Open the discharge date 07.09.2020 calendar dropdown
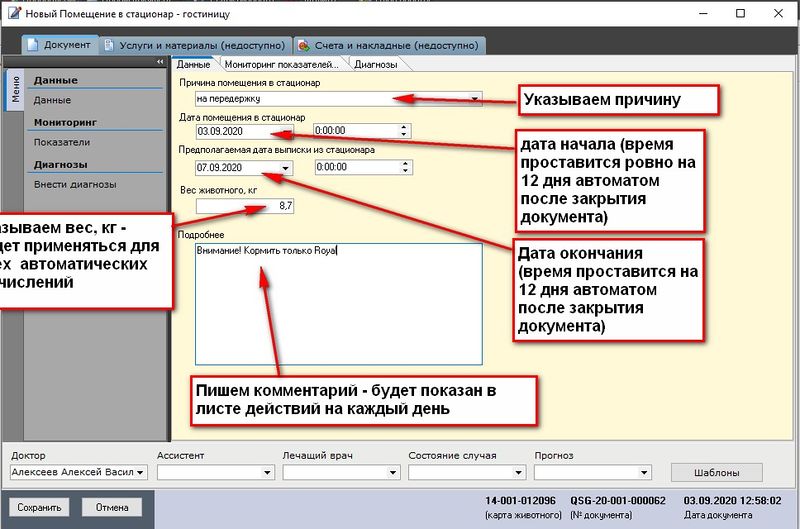The width and height of the screenshot is (800, 529). point(286,168)
